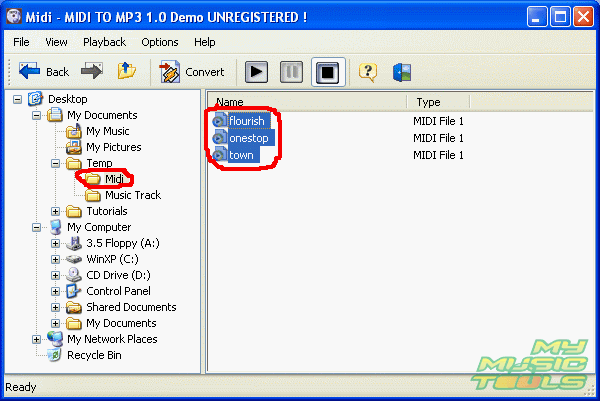This screenshot has width=600, height=401.
Task: Open the Playback menu
Action: 104,42
